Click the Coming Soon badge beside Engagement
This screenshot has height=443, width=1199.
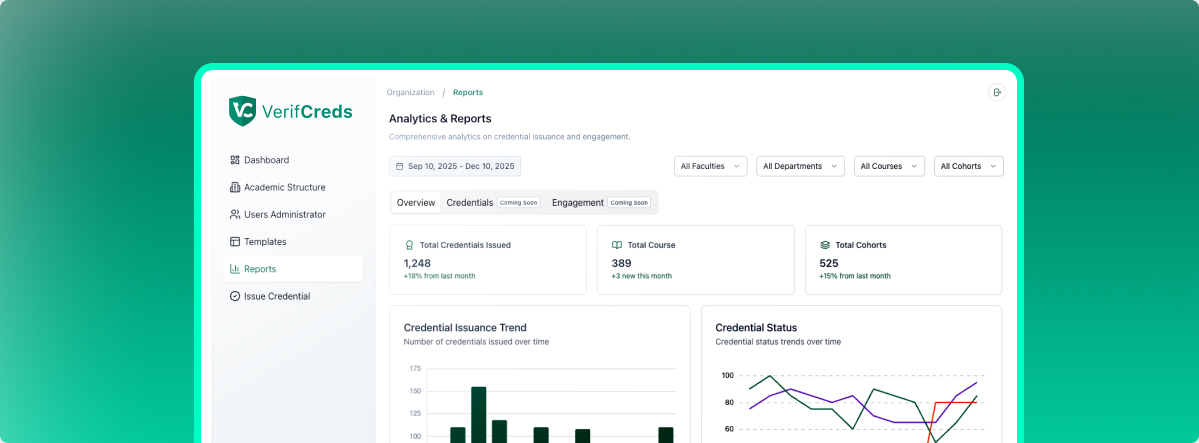629,203
